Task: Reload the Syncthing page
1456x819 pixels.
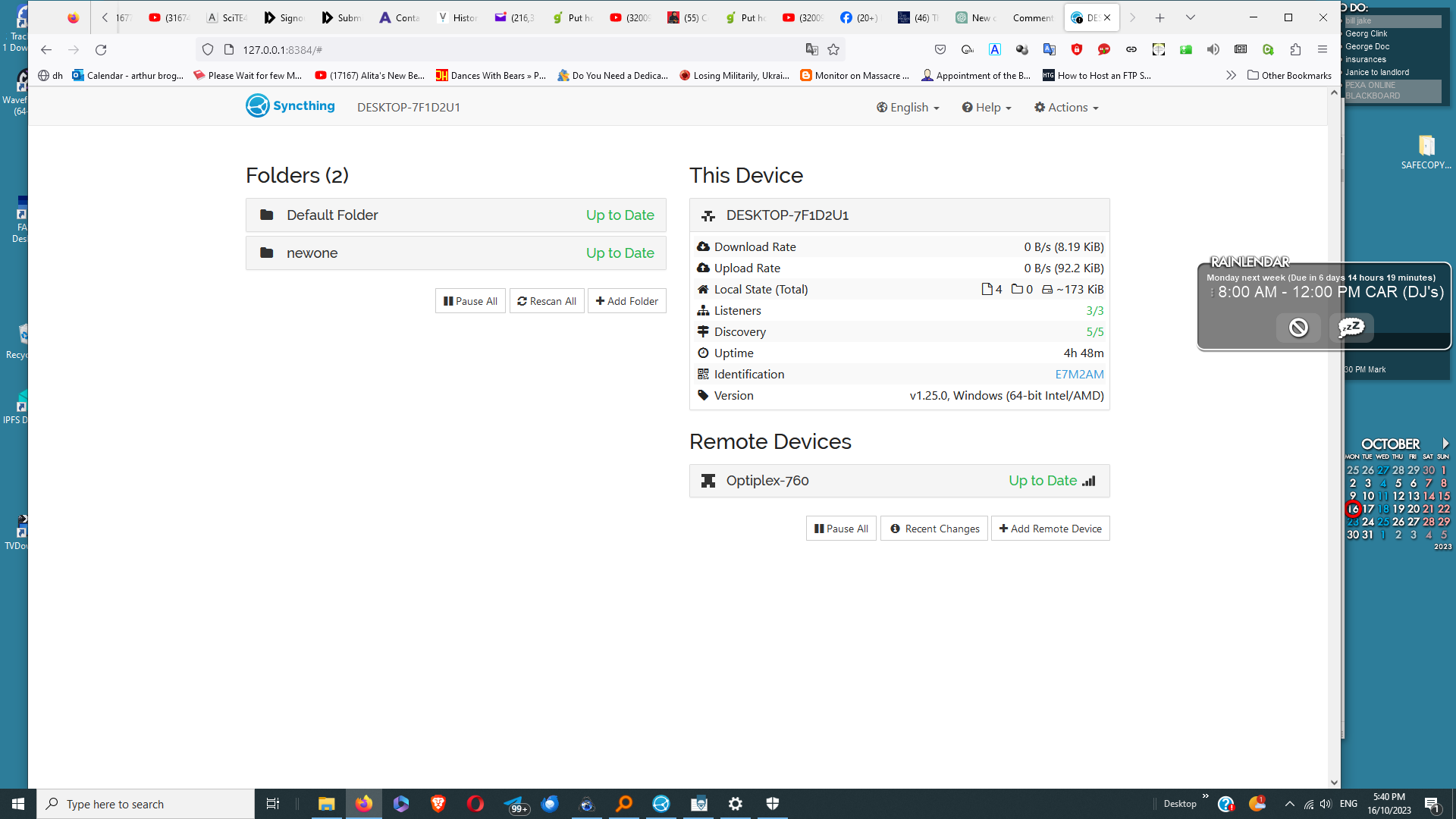Action: 101,50
